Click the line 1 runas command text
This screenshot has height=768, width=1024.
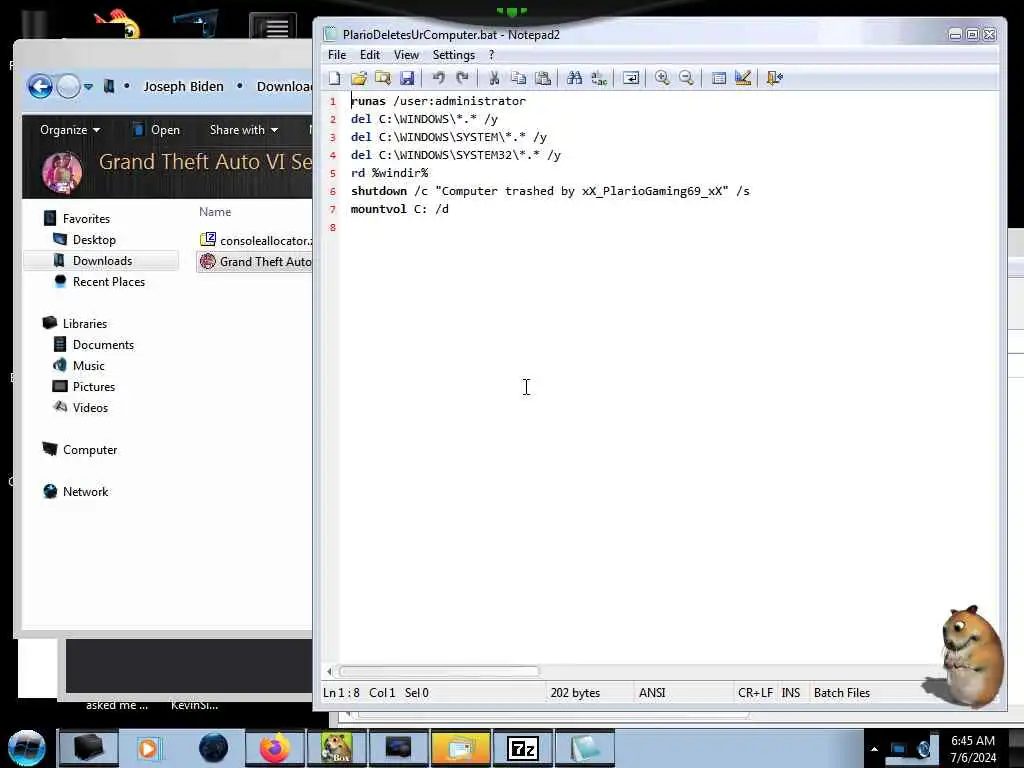[438, 101]
